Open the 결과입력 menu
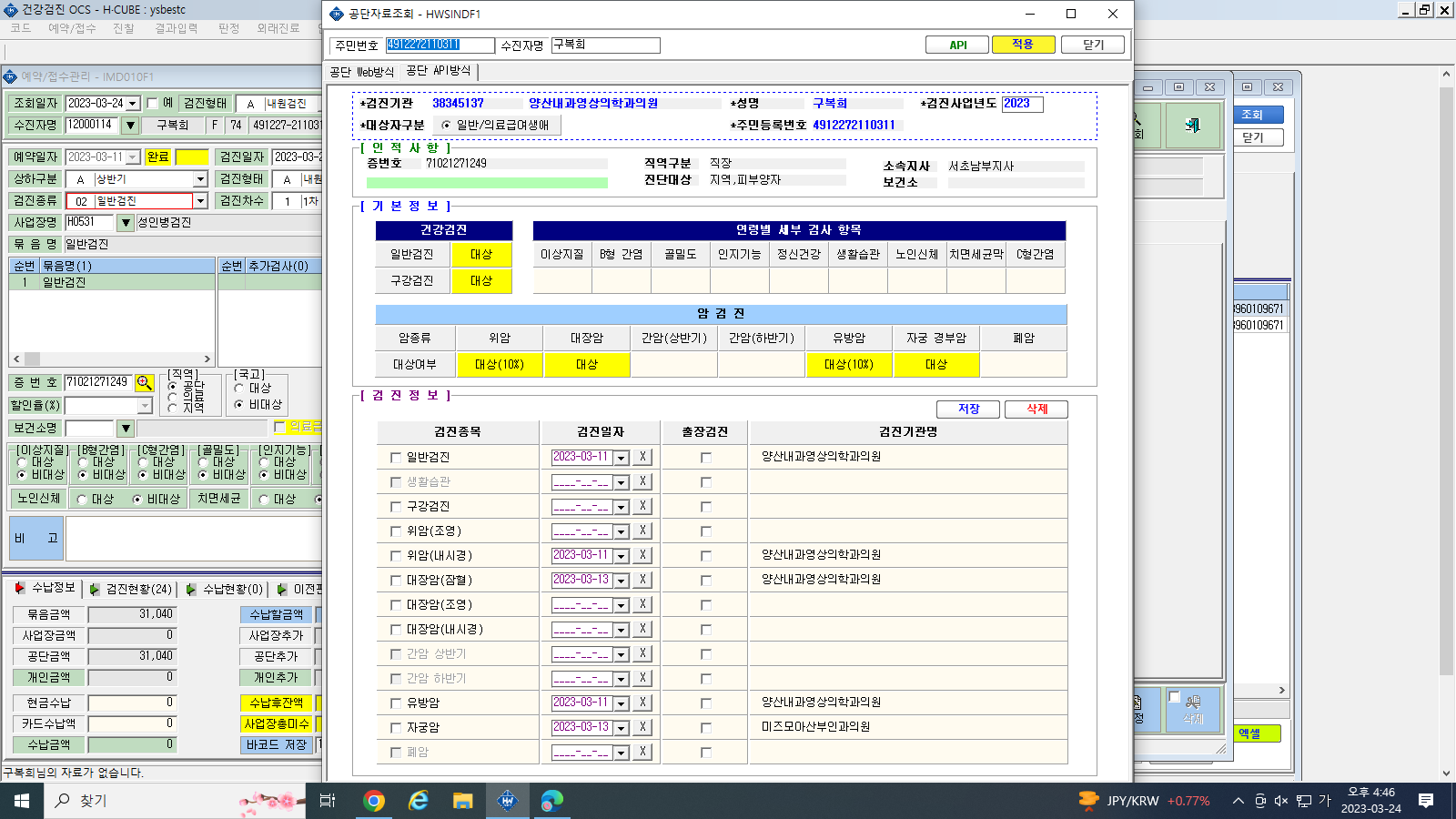Screen dimensions: 1456x819 [177, 28]
